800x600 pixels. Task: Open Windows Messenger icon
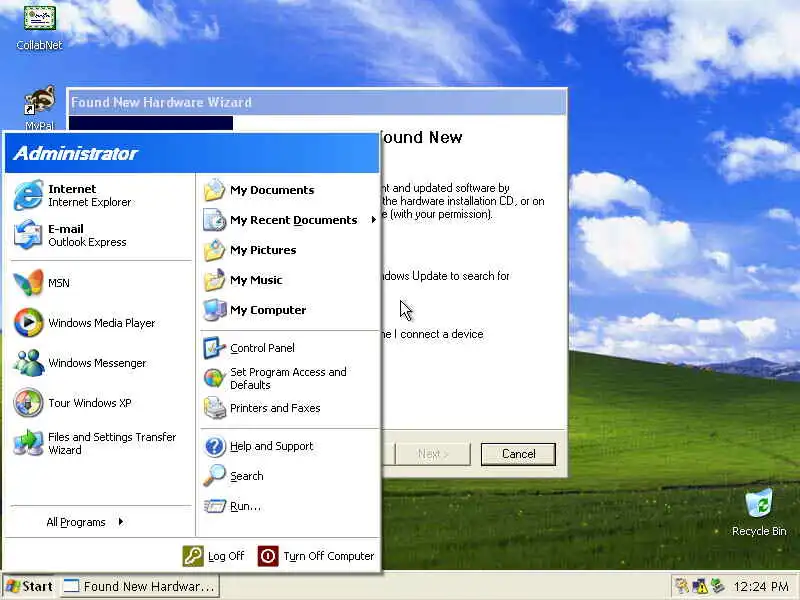[x=28, y=363]
